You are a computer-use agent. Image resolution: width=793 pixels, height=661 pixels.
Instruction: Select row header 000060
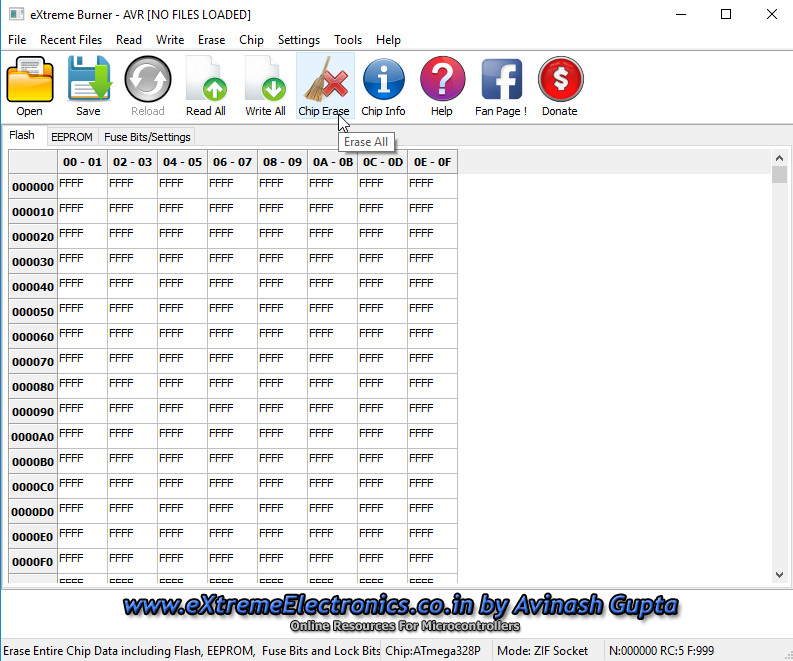pos(33,337)
